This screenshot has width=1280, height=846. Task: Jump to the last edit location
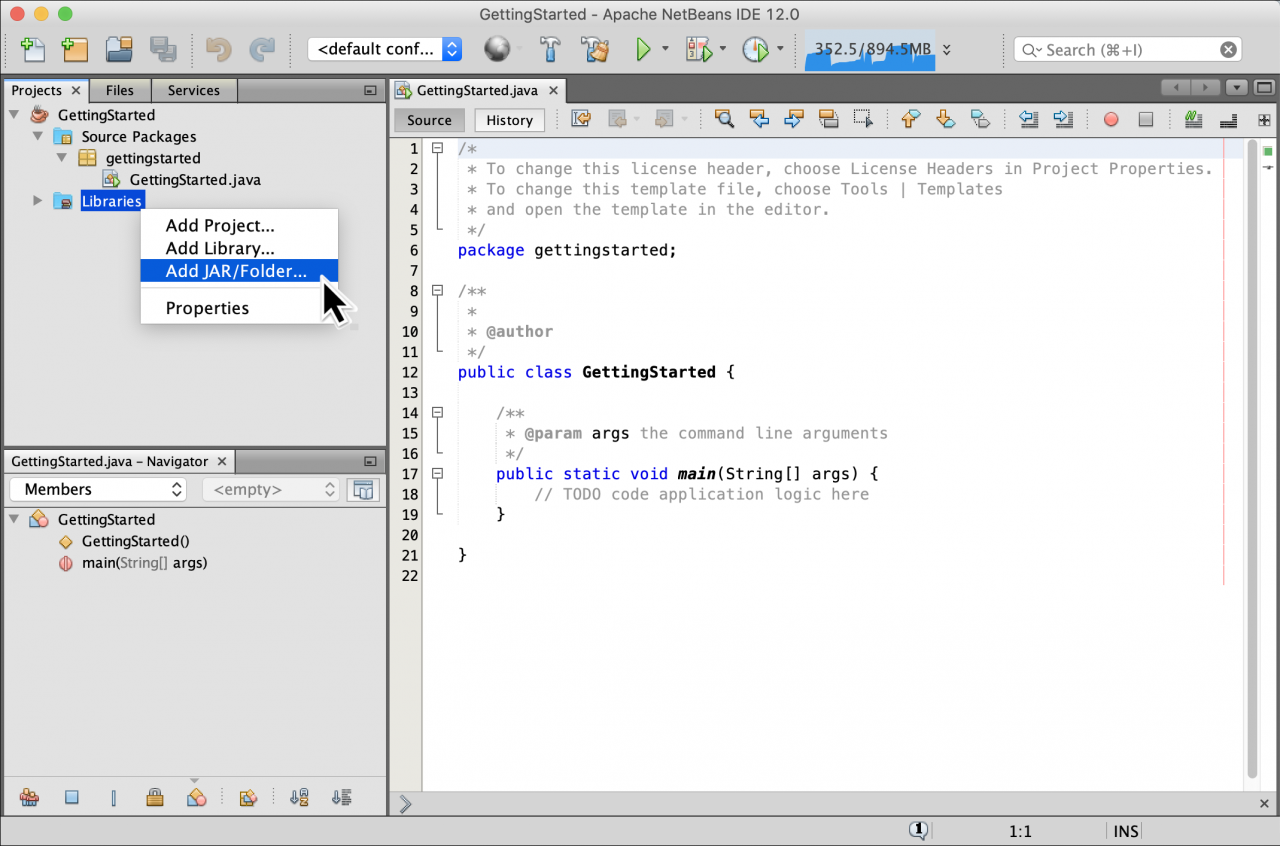click(x=581, y=119)
